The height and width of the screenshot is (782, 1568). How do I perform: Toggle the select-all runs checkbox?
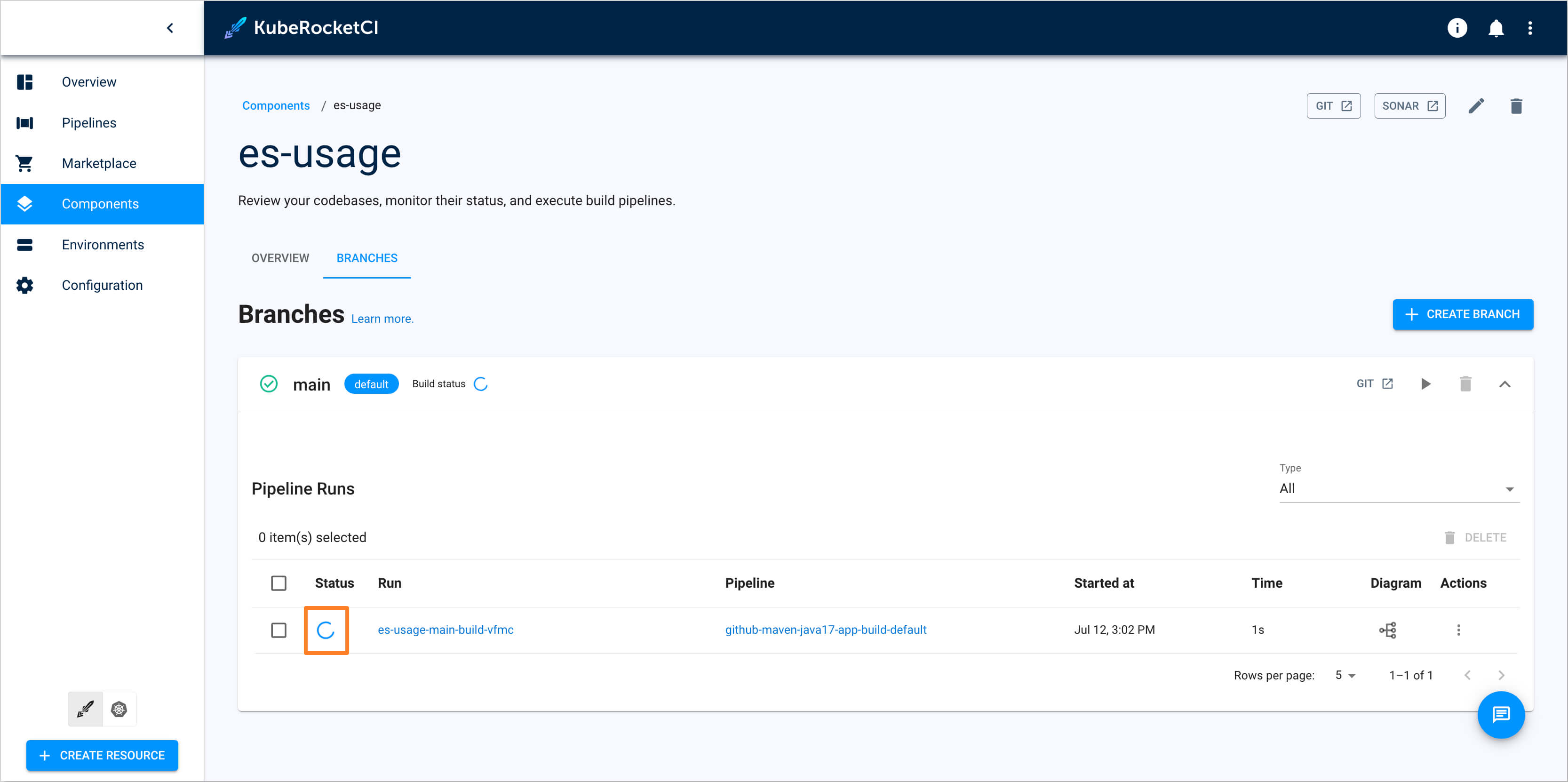pos(279,583)
